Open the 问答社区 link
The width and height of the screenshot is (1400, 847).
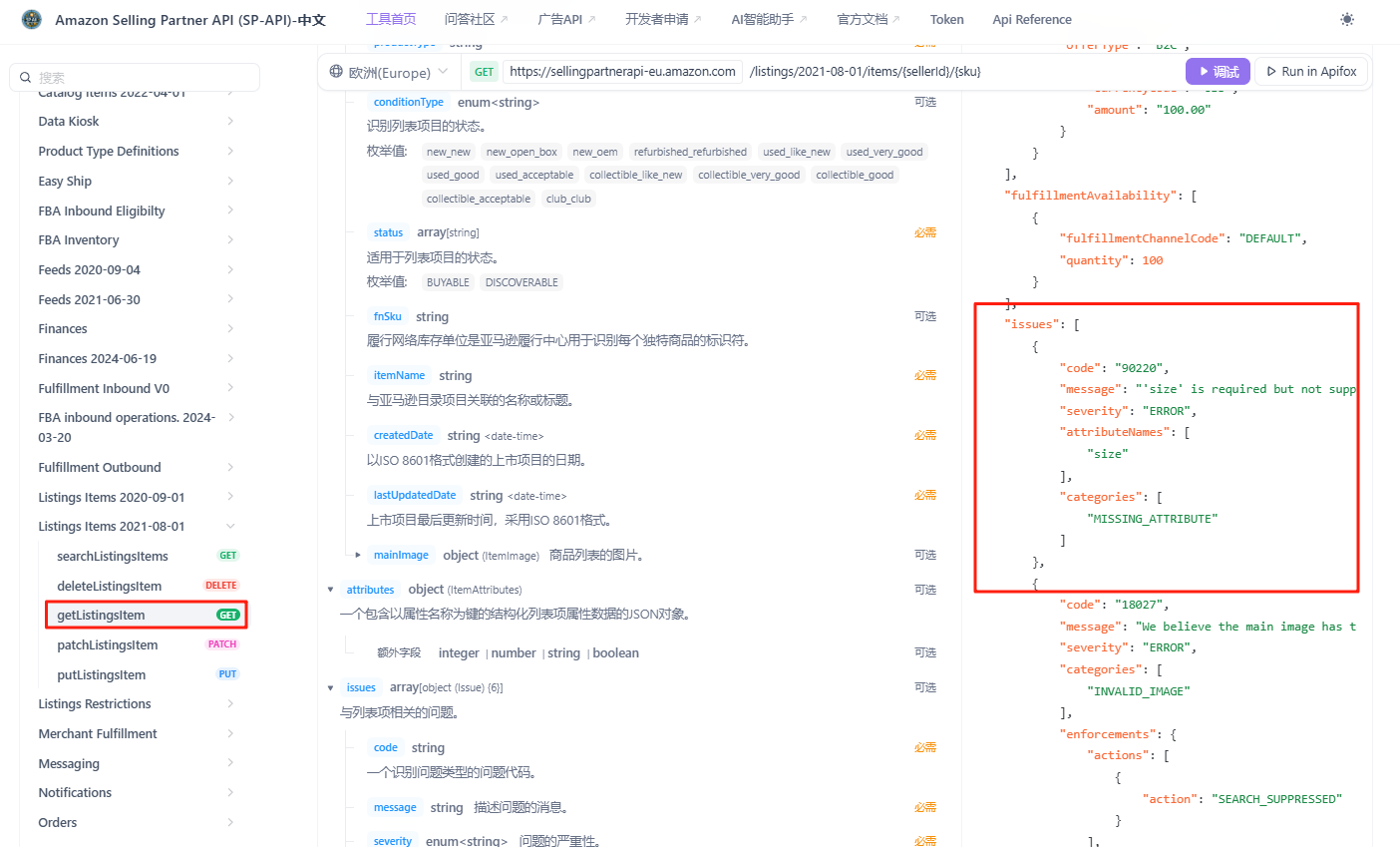(476, 19)
